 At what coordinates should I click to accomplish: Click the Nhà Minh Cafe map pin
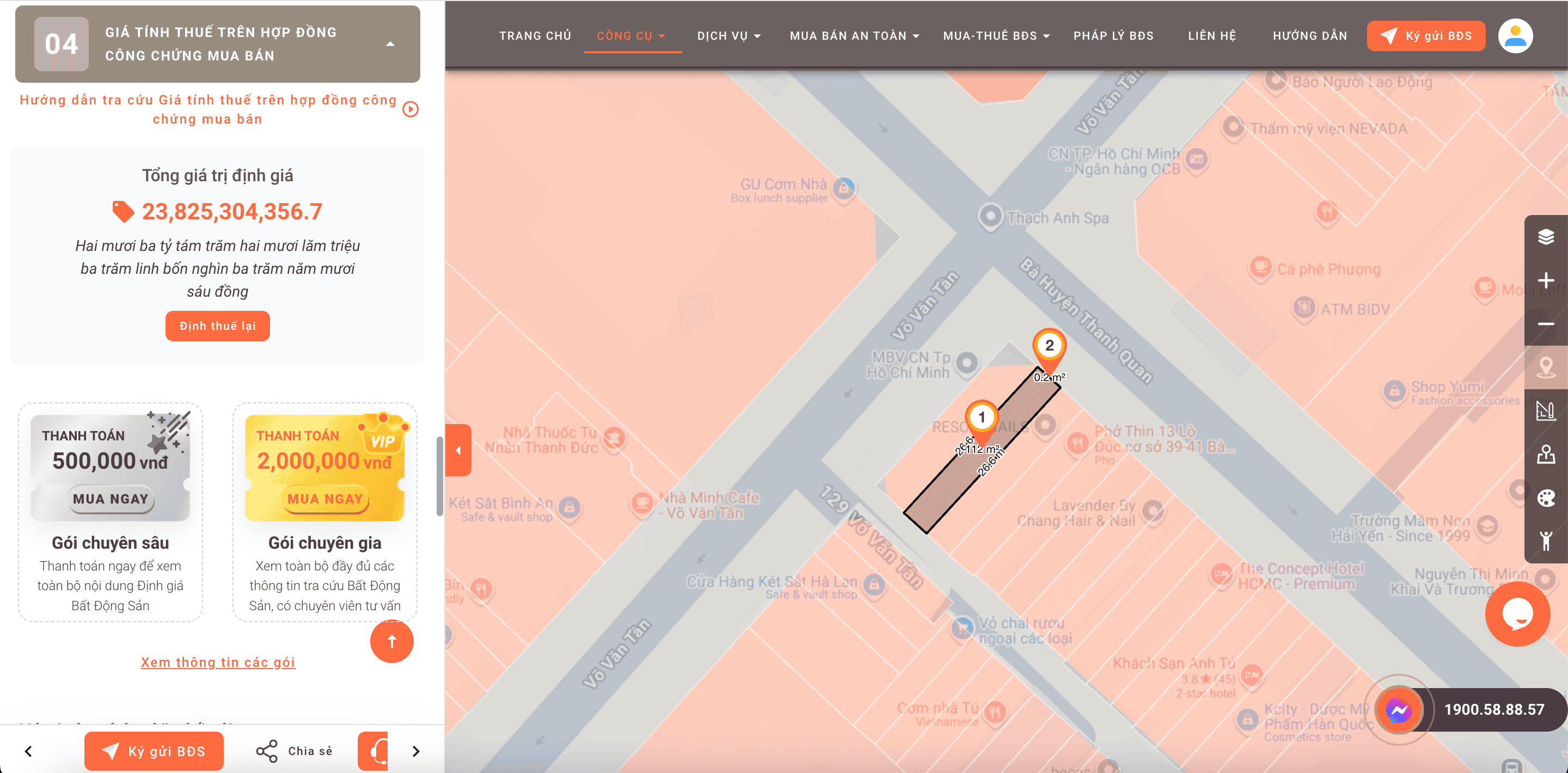641,504
